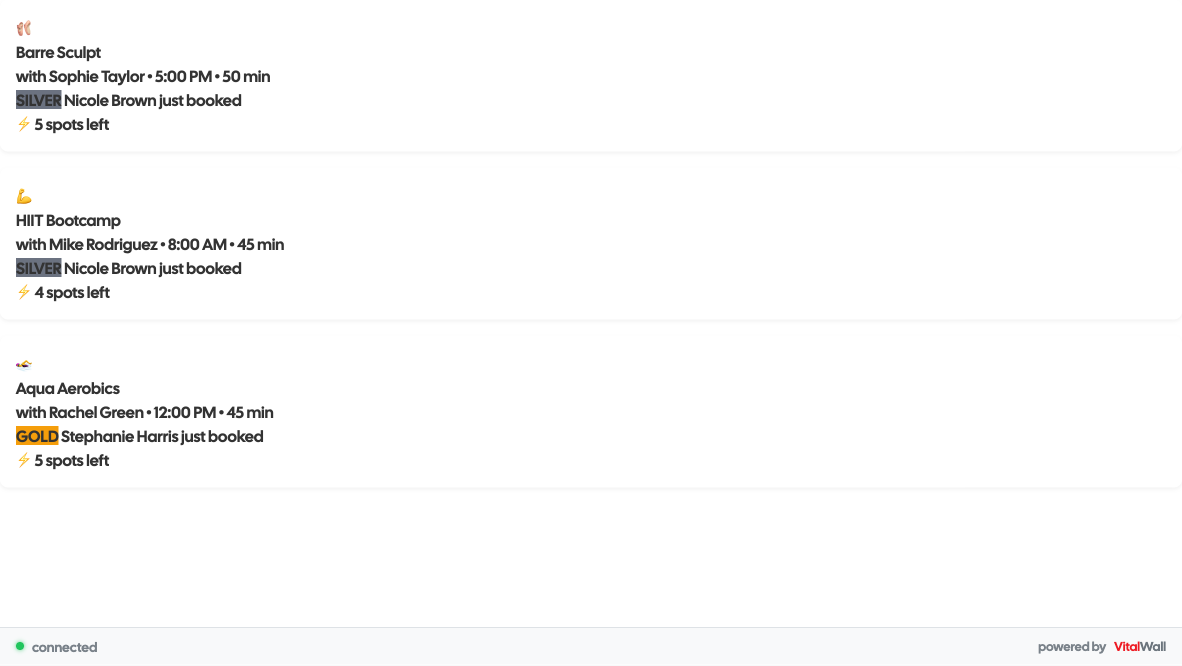Click '4 spots left' in HIIT Bootcamp
Viewport: 1182px width, 666px height.
(x=72, y=292)
